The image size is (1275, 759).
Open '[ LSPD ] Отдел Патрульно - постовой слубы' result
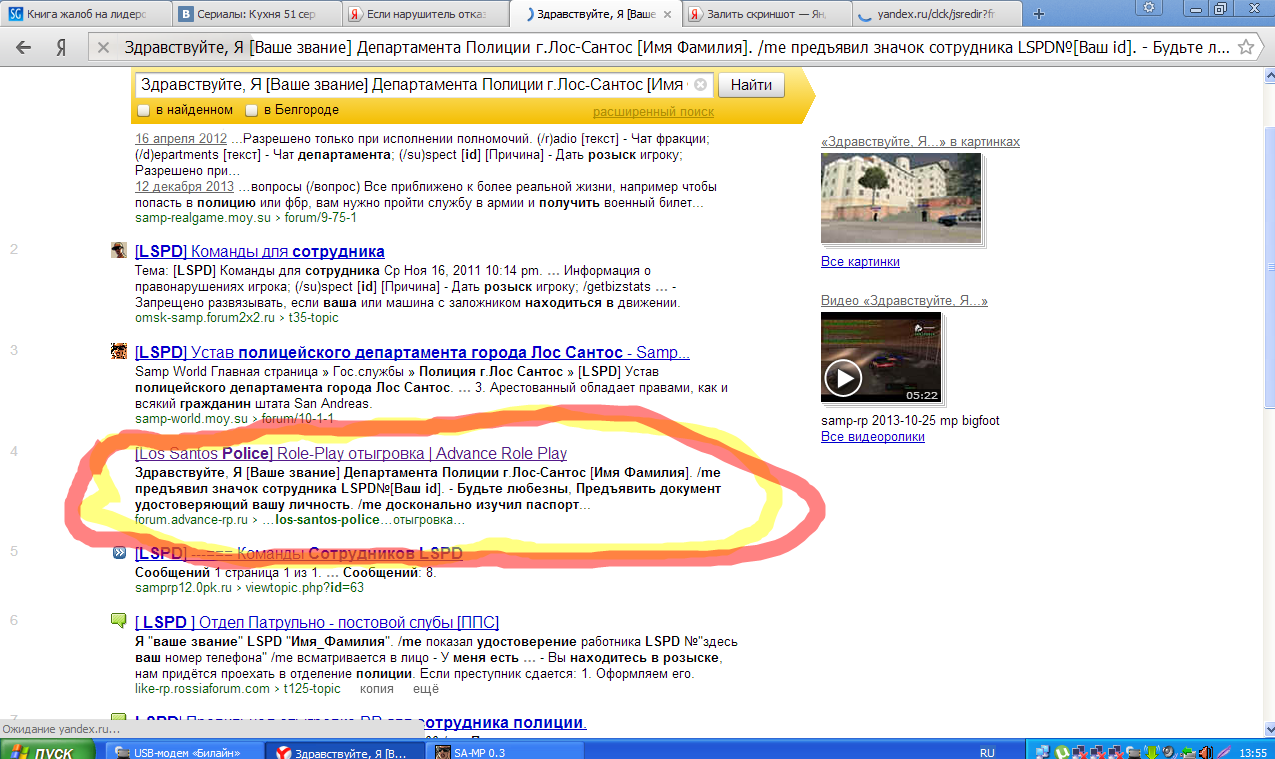317,622
